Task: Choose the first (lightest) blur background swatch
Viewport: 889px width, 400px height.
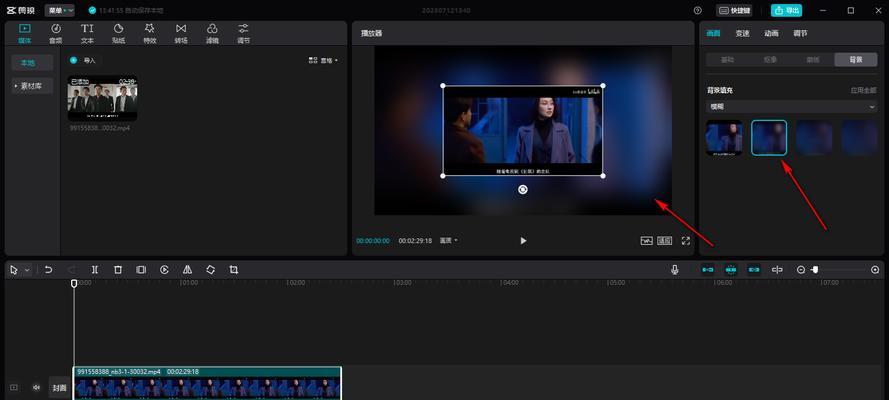Action: 724,138
